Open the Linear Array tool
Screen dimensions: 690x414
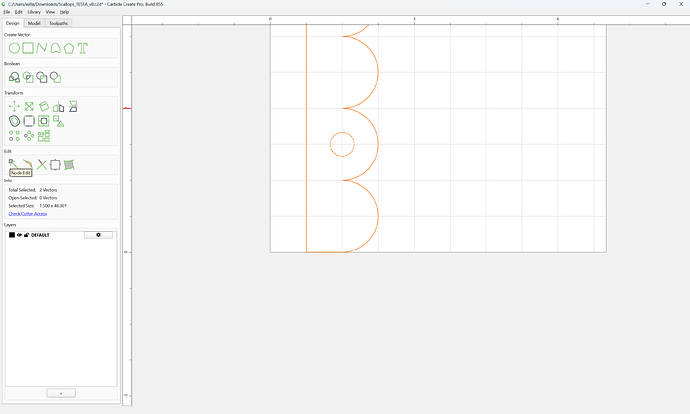tap(15, 136)
